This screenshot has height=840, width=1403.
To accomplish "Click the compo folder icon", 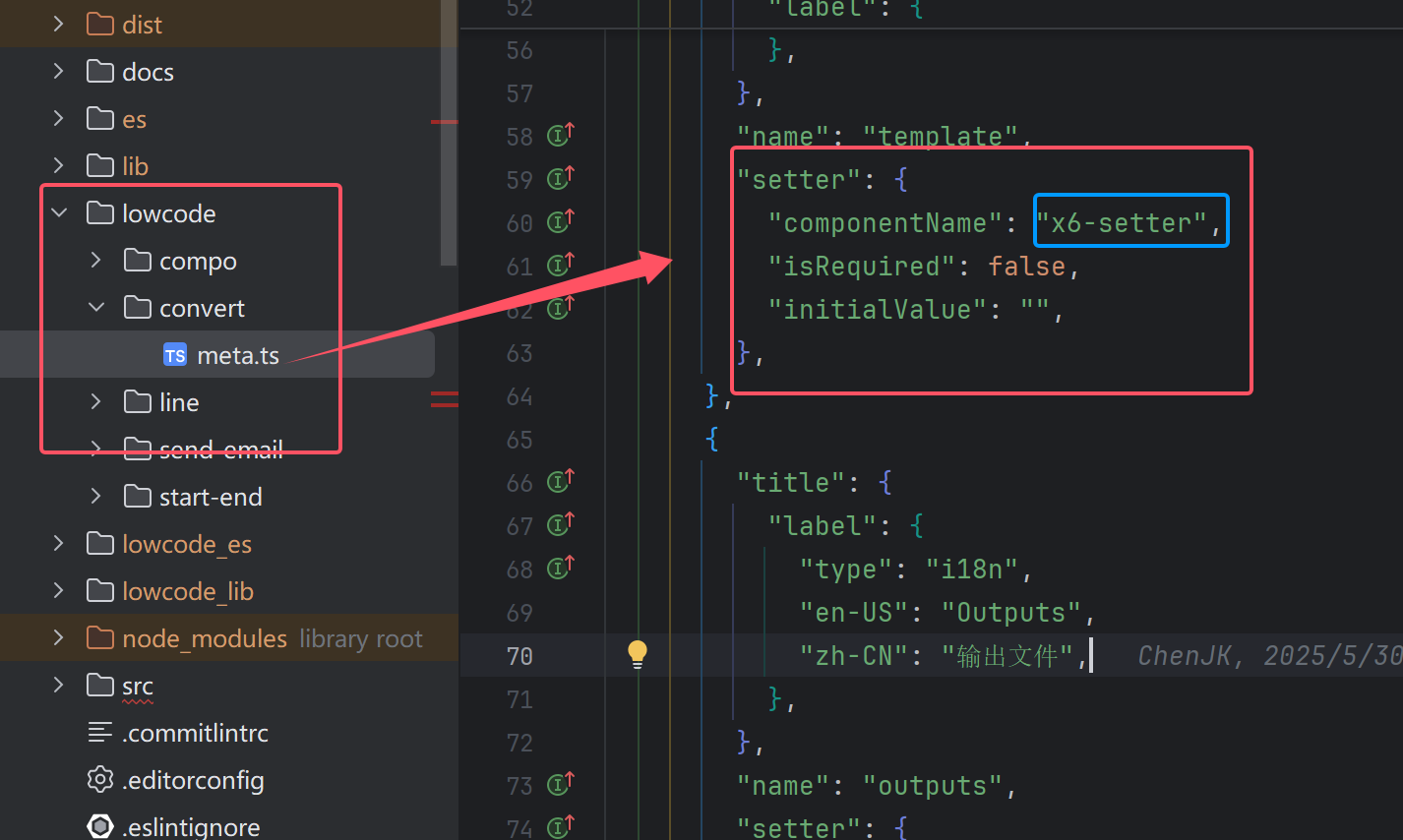I will [x=138, y=260].
